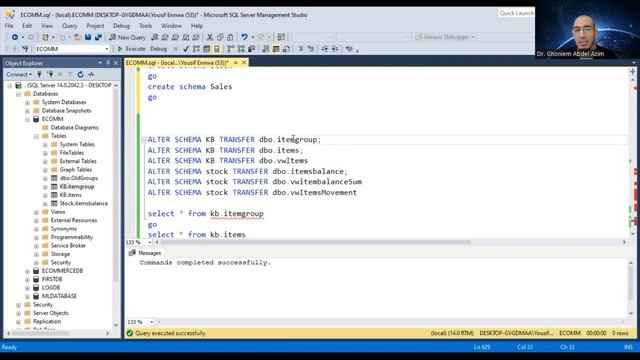This screenshot has width=640, height=360.
Task: Click the Decrease Indent icon
Action: [x=324, y=49]
